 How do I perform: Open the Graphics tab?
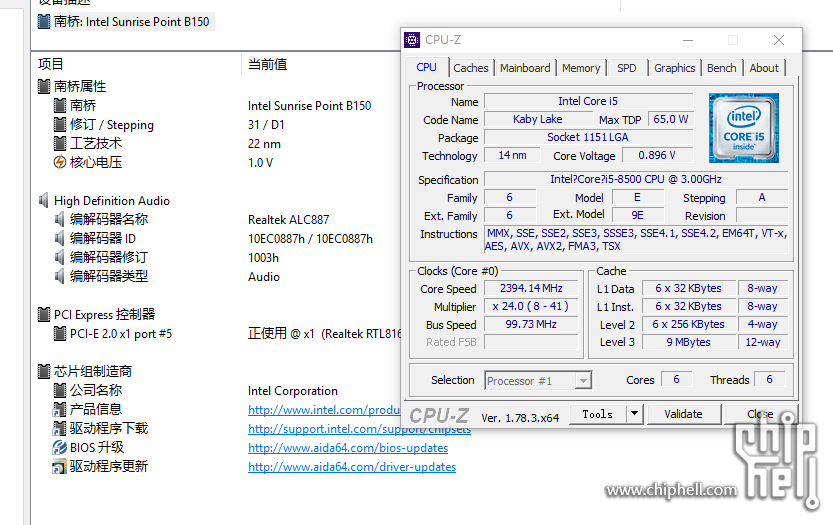coord(674,68)
